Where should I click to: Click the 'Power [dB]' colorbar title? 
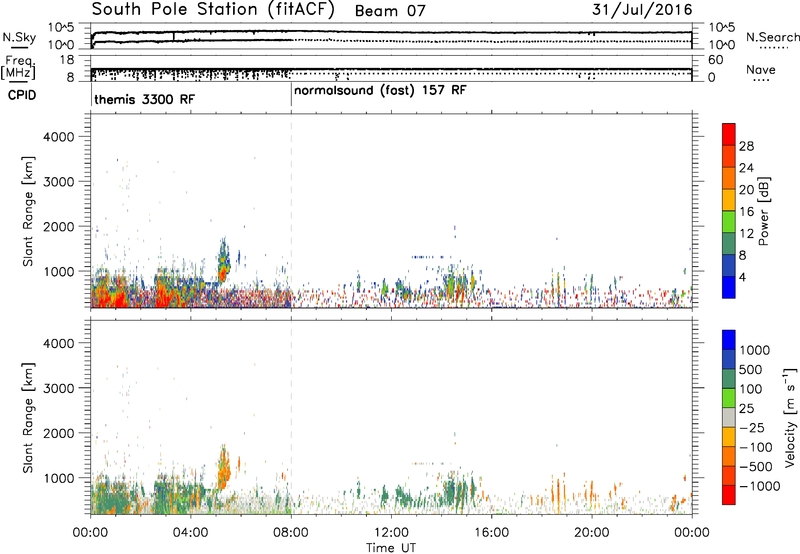coord(764,211)
